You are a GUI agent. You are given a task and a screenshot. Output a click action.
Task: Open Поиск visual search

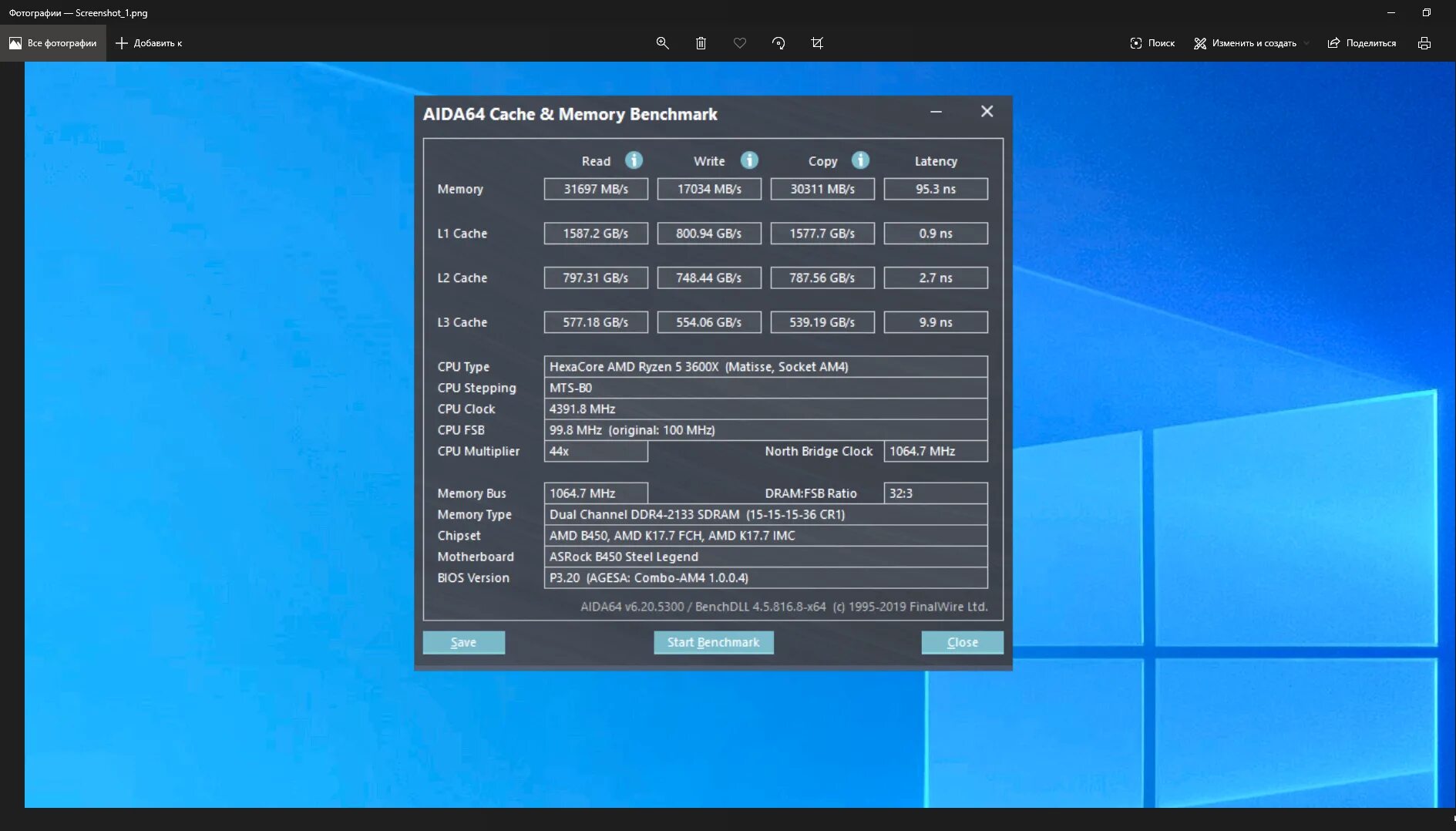1152,43
